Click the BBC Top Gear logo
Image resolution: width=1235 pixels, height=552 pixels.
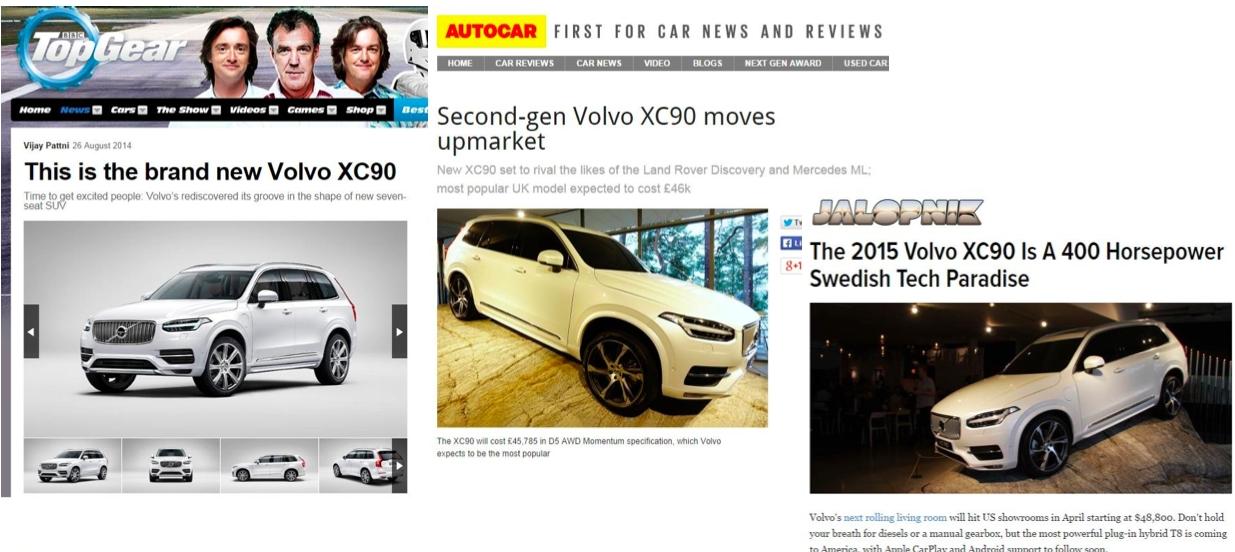[102, 46]
